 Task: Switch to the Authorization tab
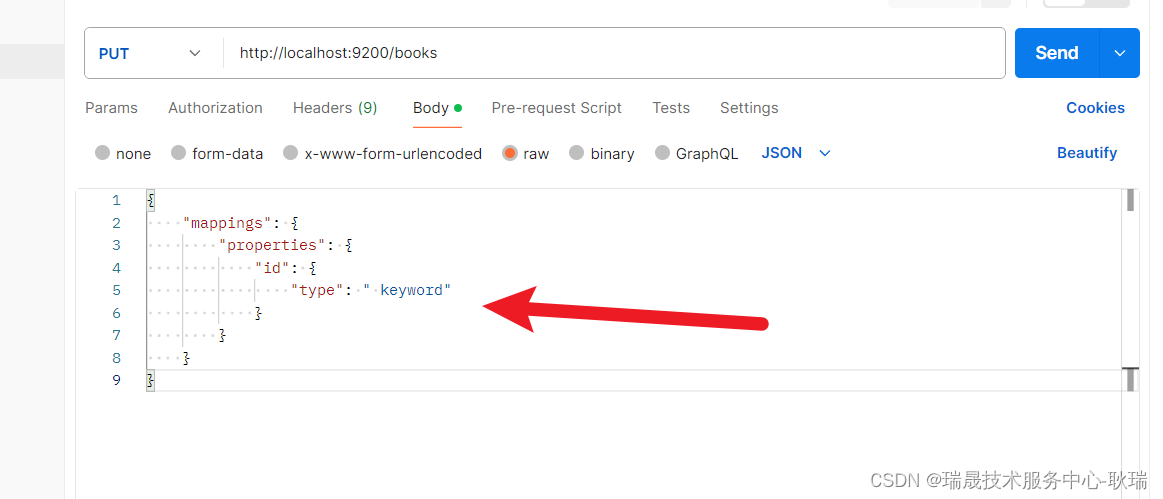pos(215,108)
